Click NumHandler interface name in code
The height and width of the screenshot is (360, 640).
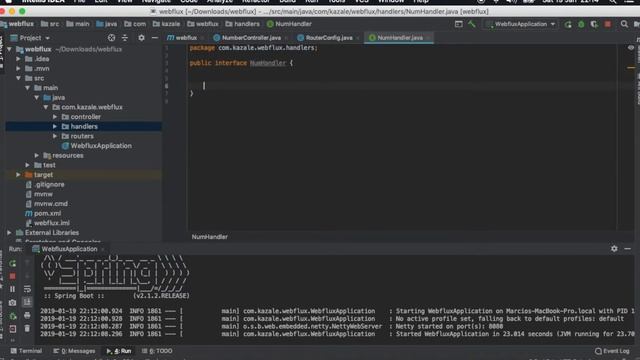[268, 63]
